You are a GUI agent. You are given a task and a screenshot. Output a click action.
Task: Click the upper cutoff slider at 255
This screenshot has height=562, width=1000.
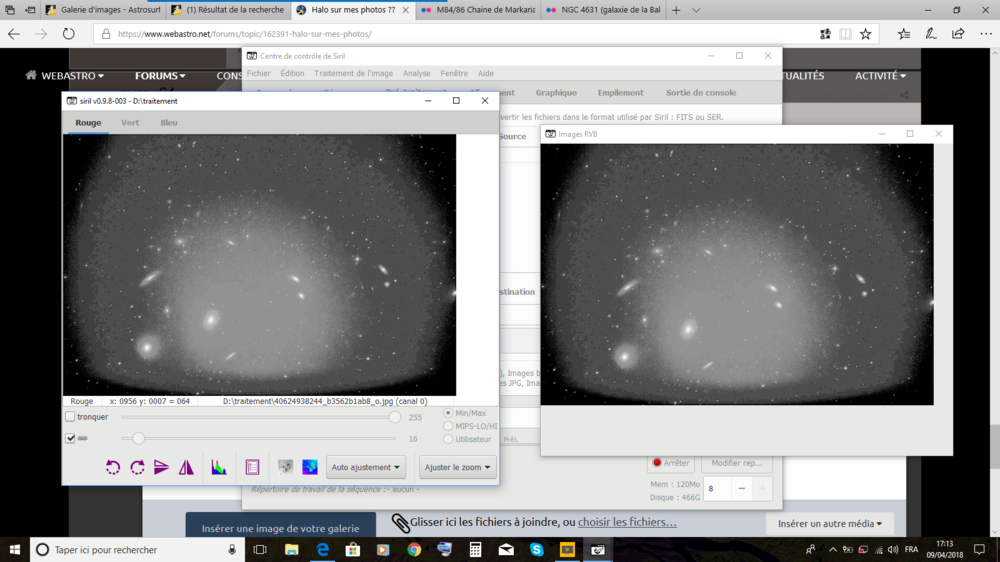[395, 417]
